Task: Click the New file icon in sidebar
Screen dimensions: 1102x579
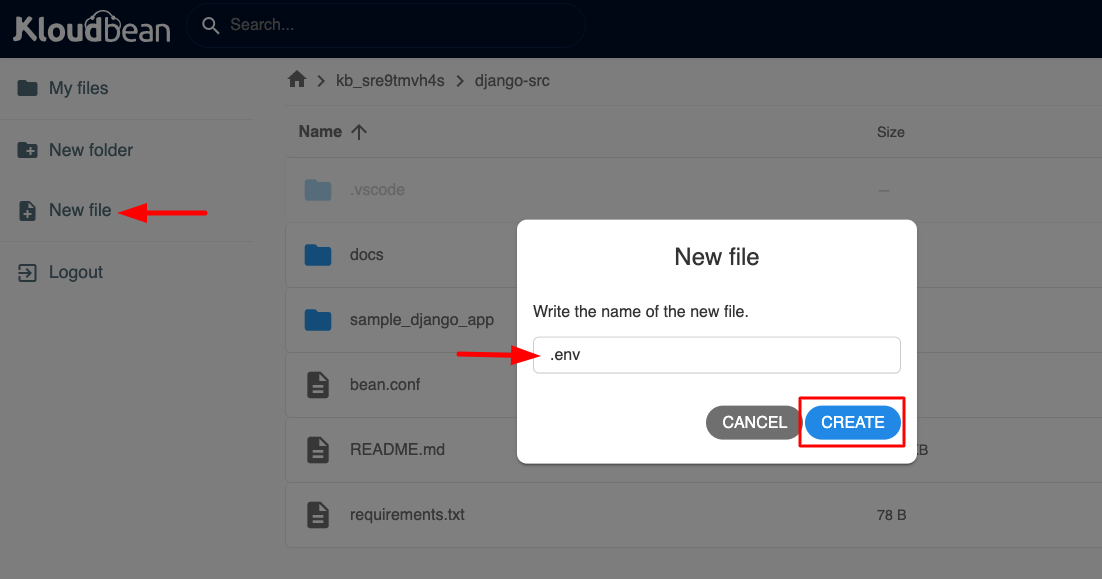Action: 25,210
